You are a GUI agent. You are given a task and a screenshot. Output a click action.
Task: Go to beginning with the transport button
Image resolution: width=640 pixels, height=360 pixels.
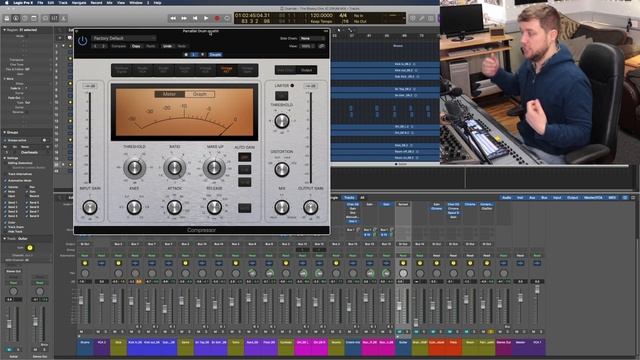point(195,18)
